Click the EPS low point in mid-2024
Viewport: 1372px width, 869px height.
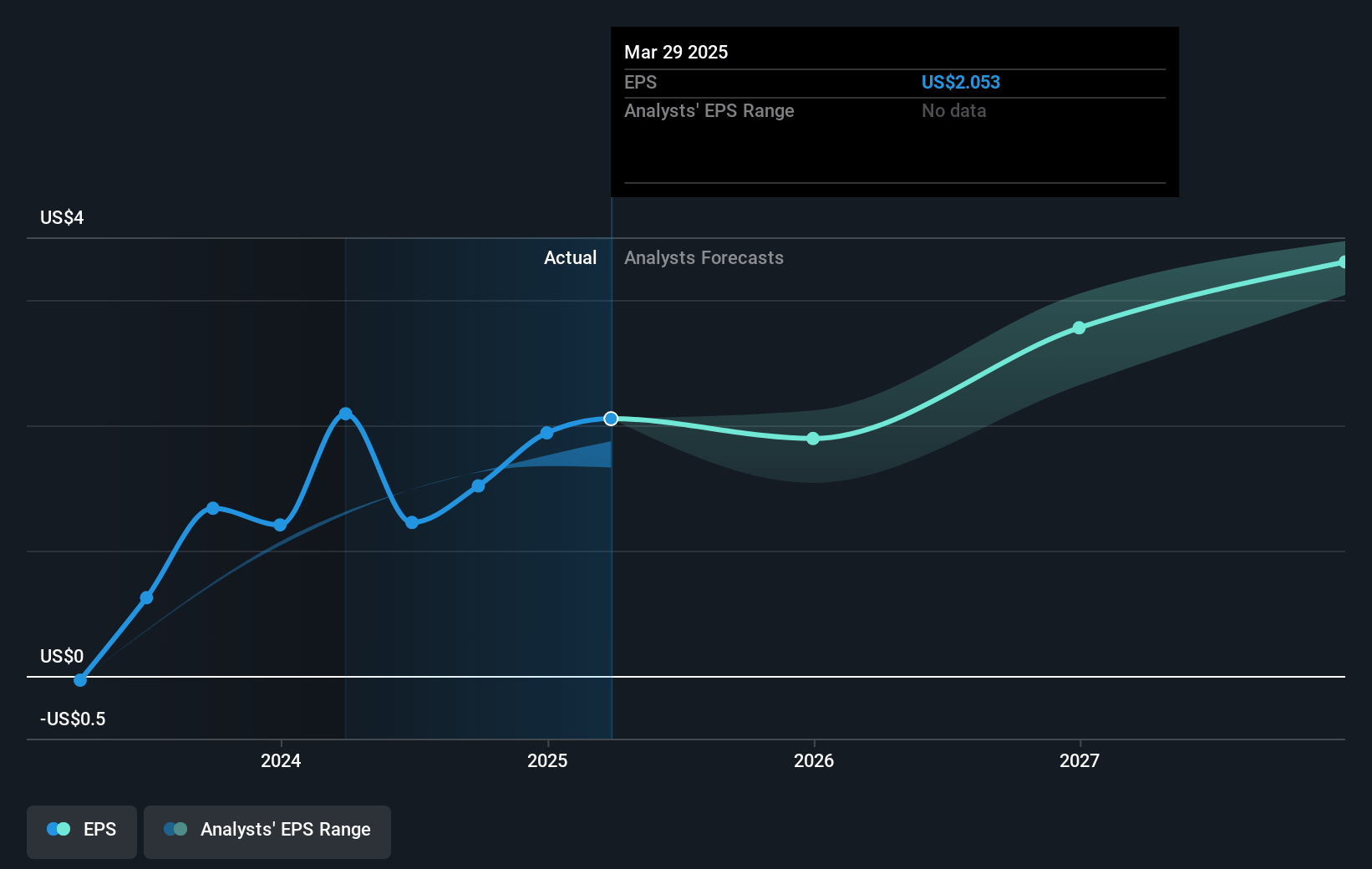412,522
